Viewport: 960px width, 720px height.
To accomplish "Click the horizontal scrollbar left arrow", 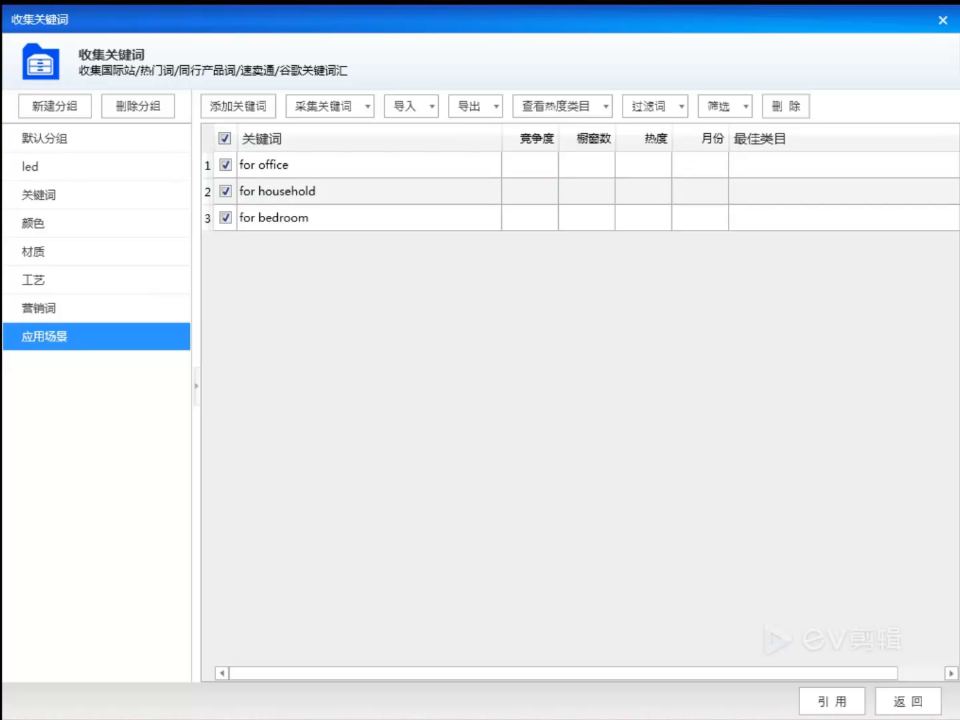I will [x=222, y=673].
